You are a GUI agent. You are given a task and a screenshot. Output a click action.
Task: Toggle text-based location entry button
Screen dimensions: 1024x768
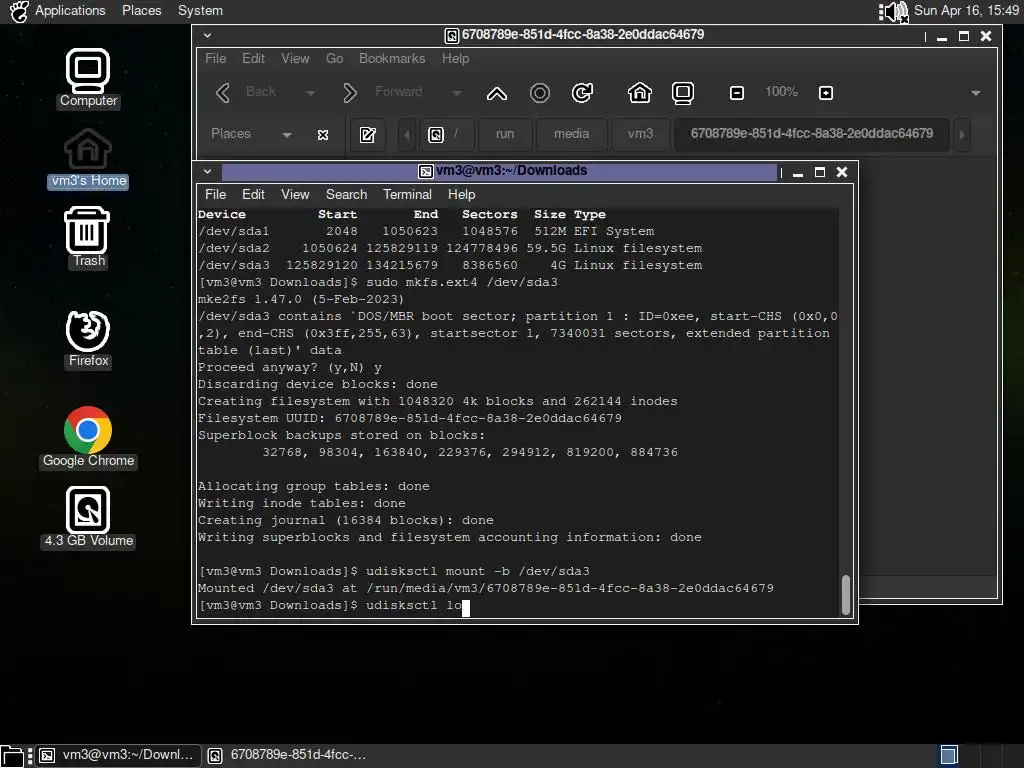[x=368, y=135]
